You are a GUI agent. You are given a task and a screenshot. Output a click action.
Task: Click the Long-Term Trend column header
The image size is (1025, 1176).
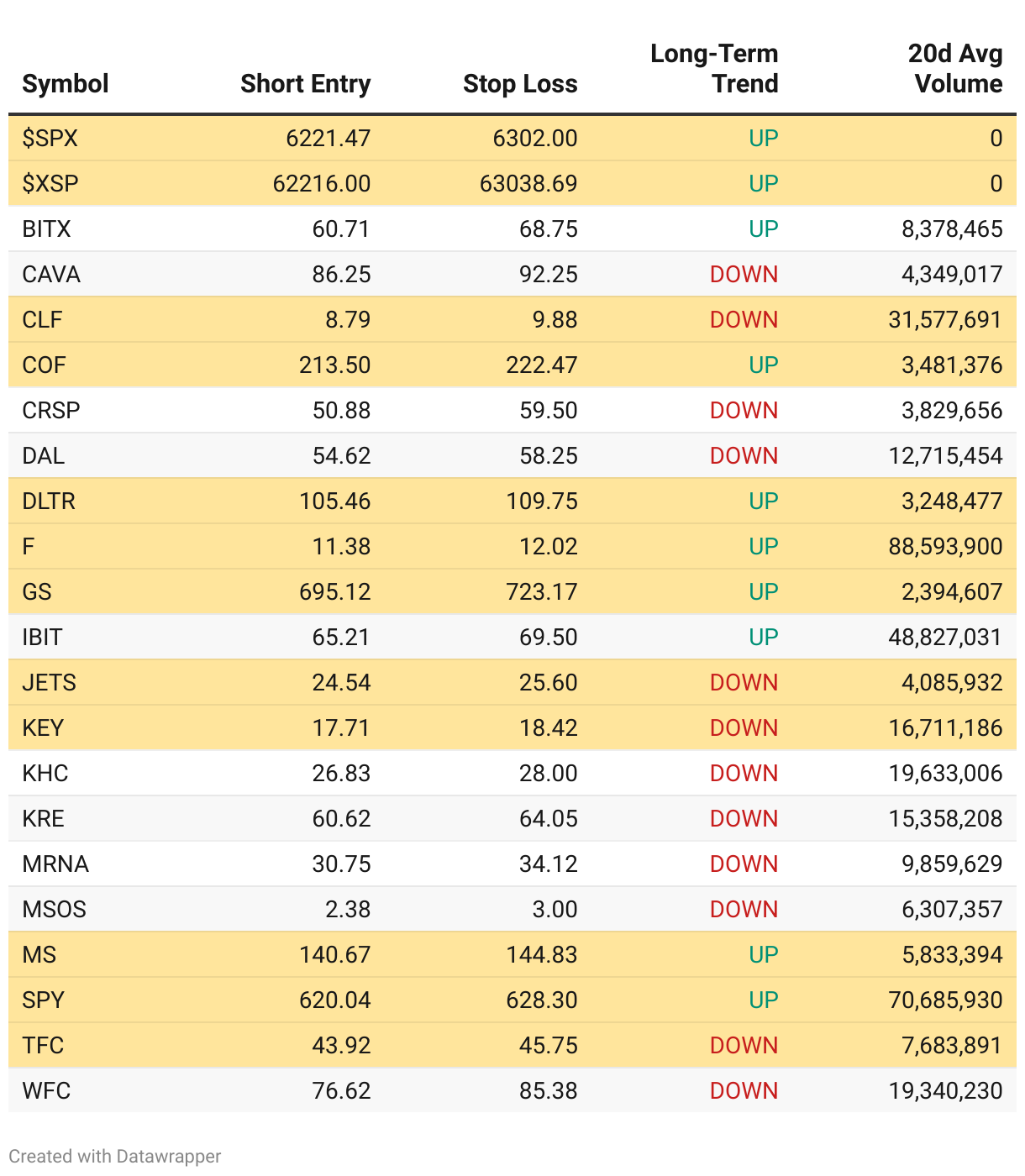(714, 69)
